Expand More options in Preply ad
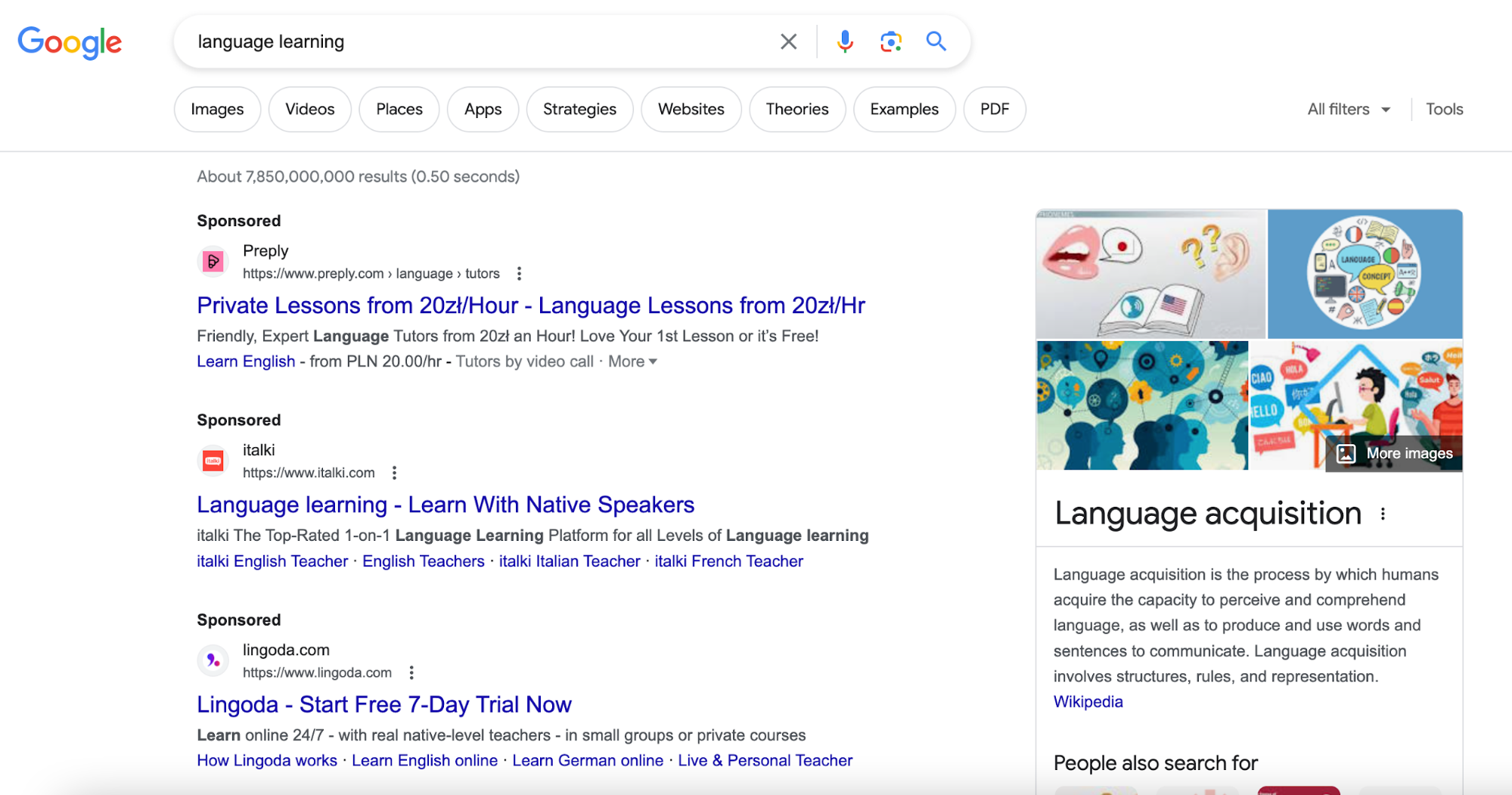 pyautogui.click(x=632, y=362)
